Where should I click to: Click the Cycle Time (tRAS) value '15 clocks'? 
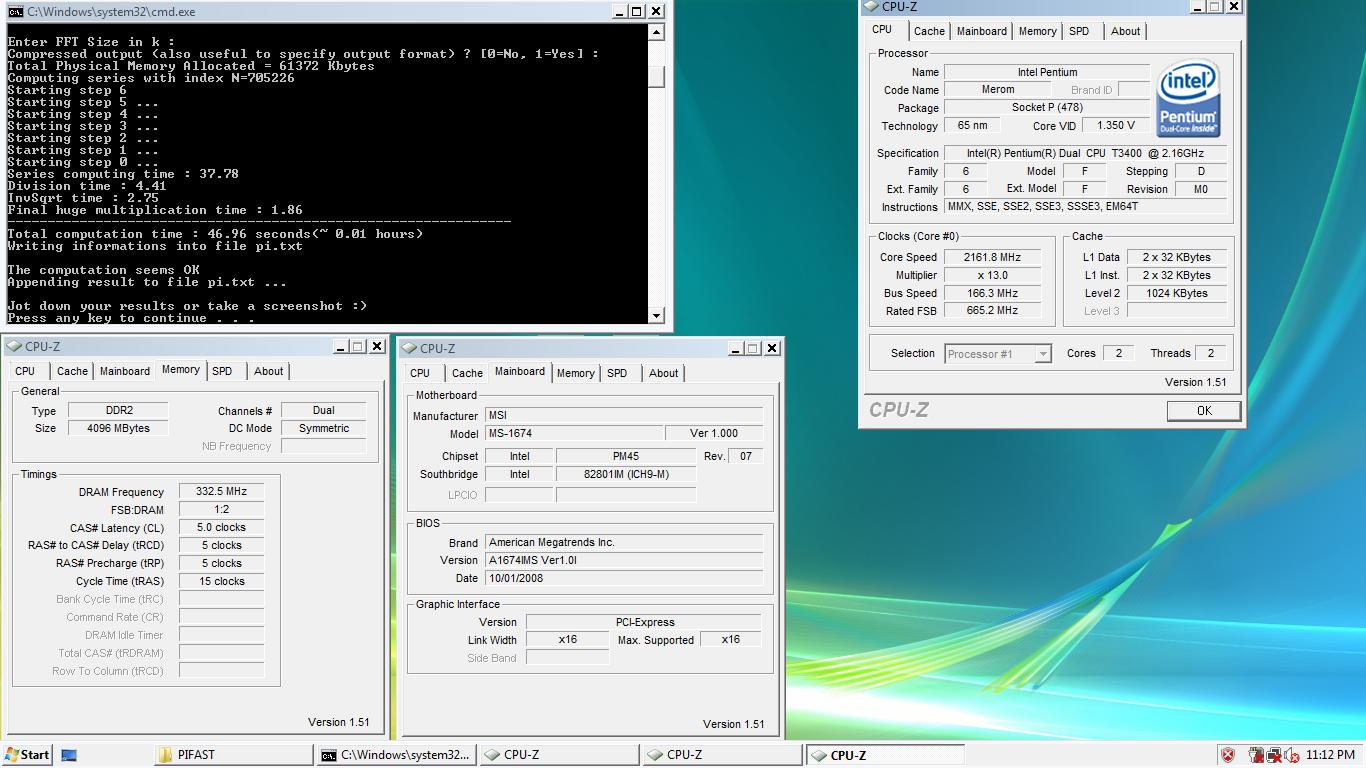222,581
